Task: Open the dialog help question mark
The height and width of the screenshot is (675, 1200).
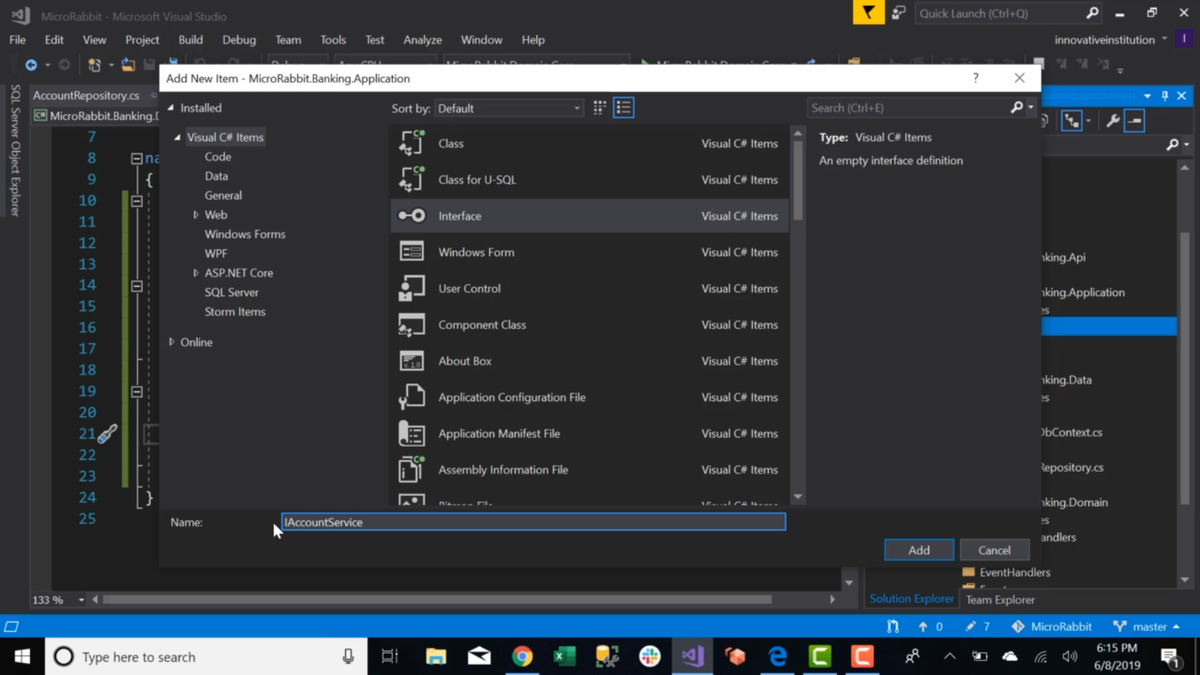Action: [x=976, y=78]
